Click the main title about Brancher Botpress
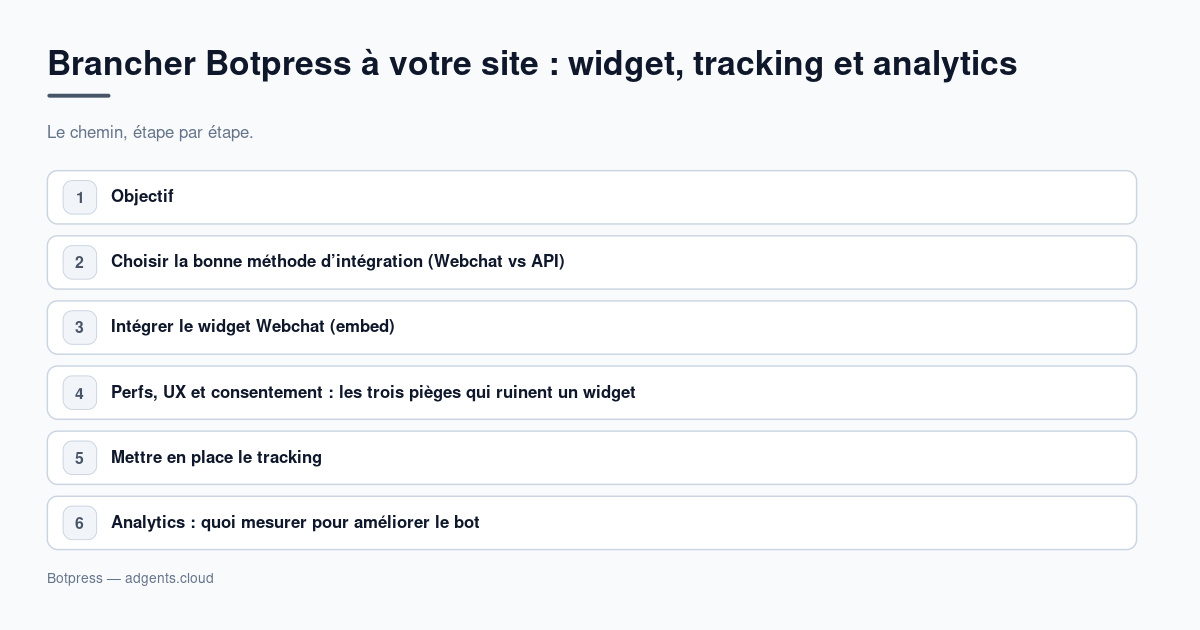The width and height of the screenshot is (1200, 630). 532,63
